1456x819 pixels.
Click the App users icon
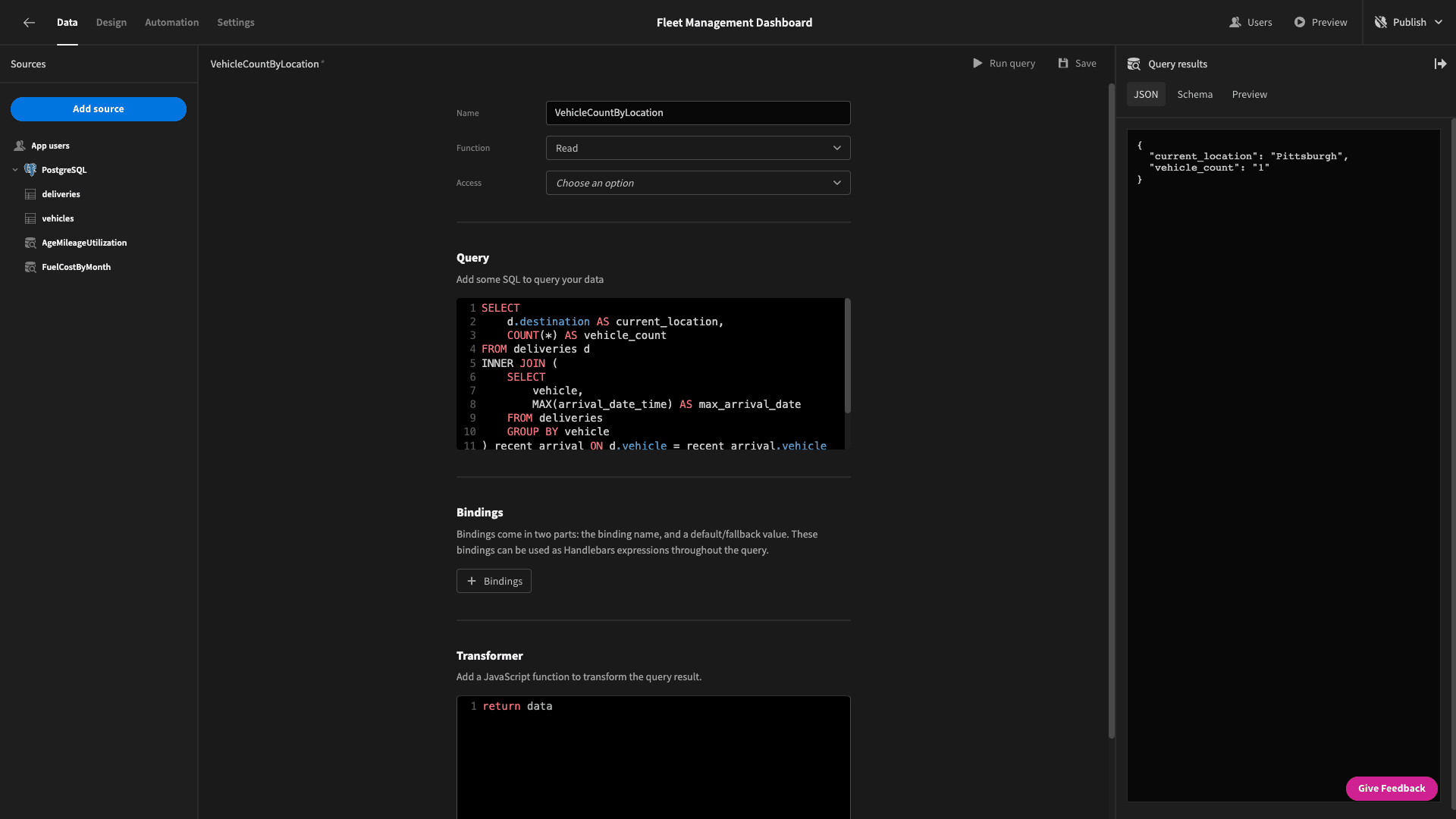[x=20, y=146]
